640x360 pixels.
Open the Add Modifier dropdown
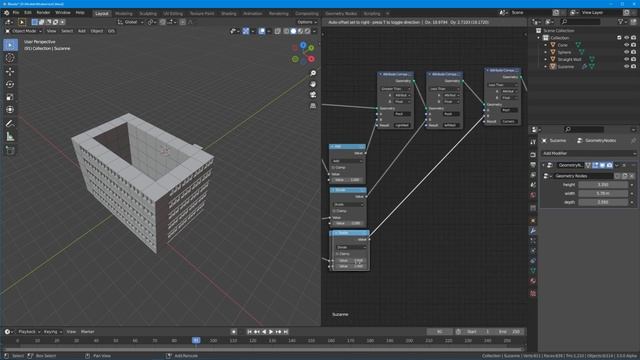point(589,153)
